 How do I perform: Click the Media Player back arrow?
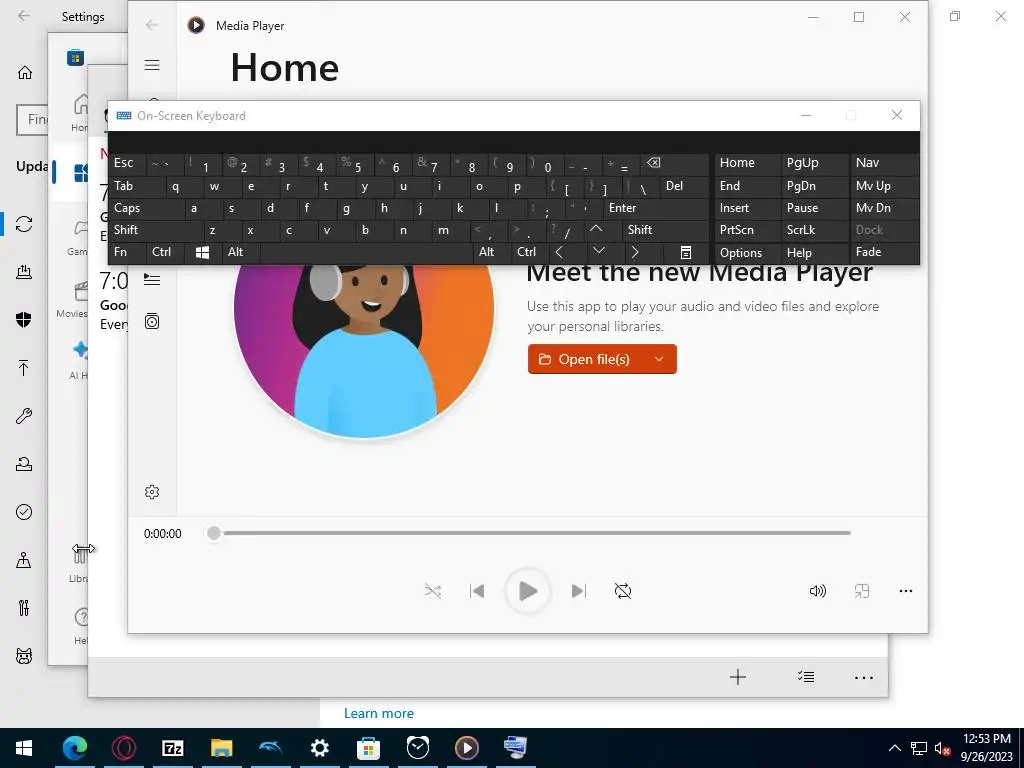[x=152, y=25]
